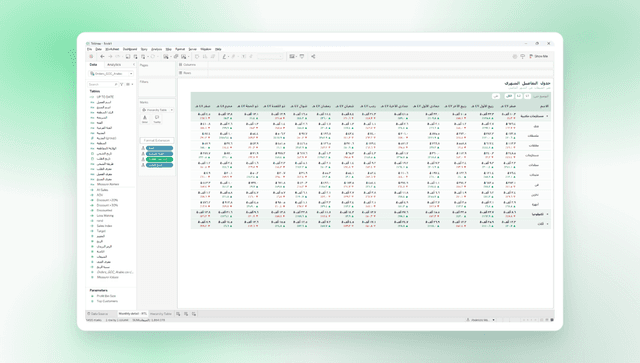
Task: Click the Format Extension button in the Marks card
Action: tap(157, 140)
